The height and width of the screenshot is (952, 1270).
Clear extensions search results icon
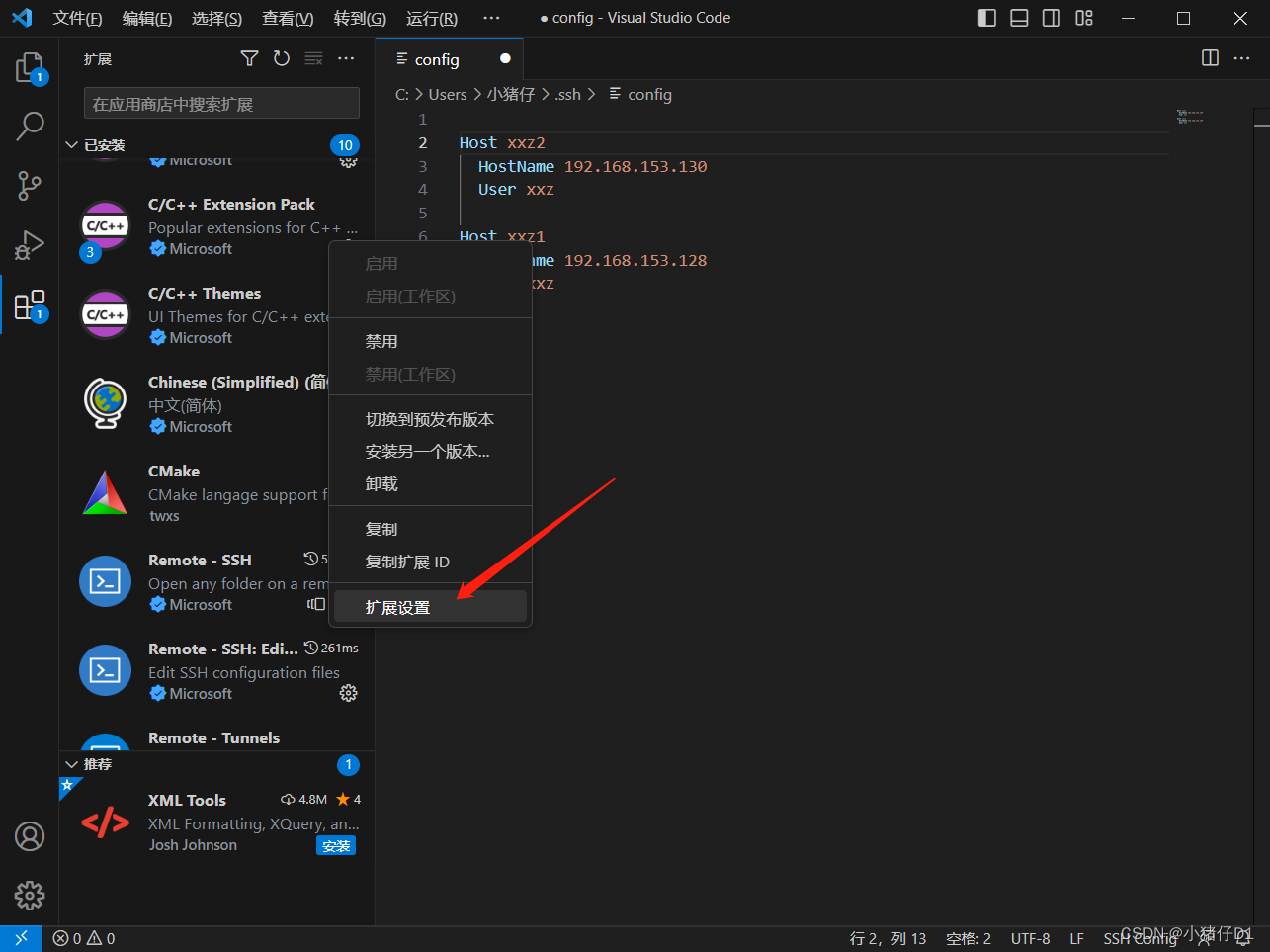[313, 59]
